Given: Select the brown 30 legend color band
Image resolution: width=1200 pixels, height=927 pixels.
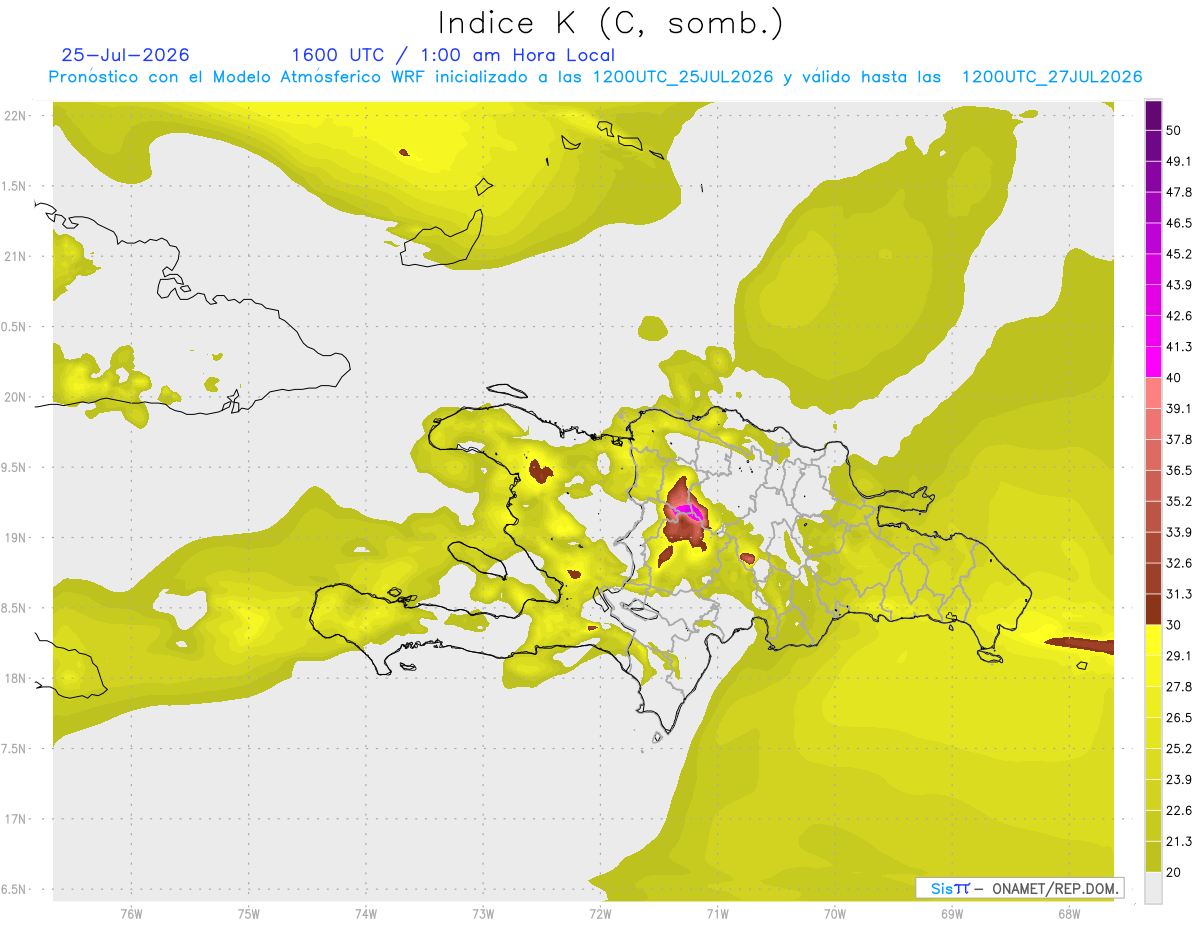Looking at the screenshot, I should 1153,609.
